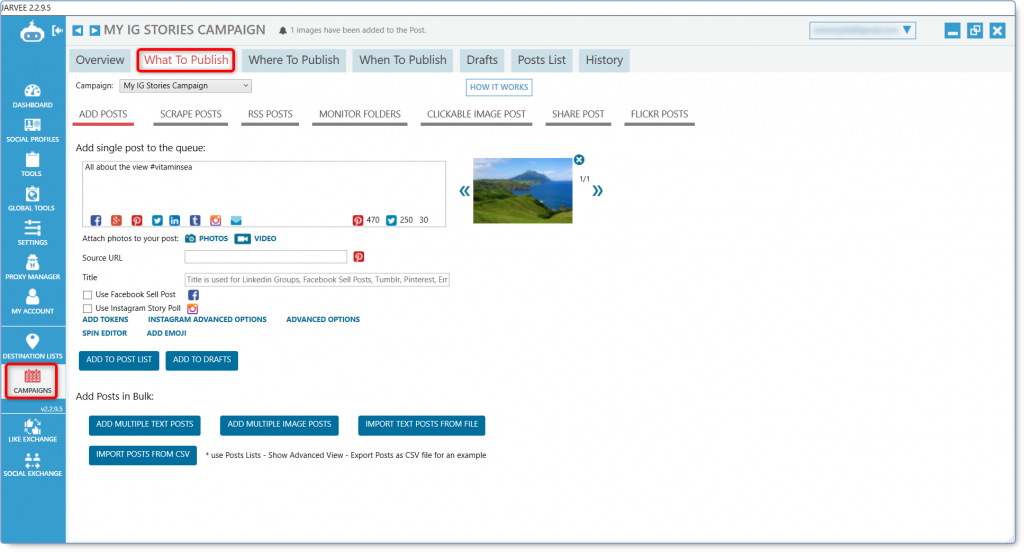1024x552 pixels.
Task: Show next image with the right double-arrow
Action: [597, 191]
